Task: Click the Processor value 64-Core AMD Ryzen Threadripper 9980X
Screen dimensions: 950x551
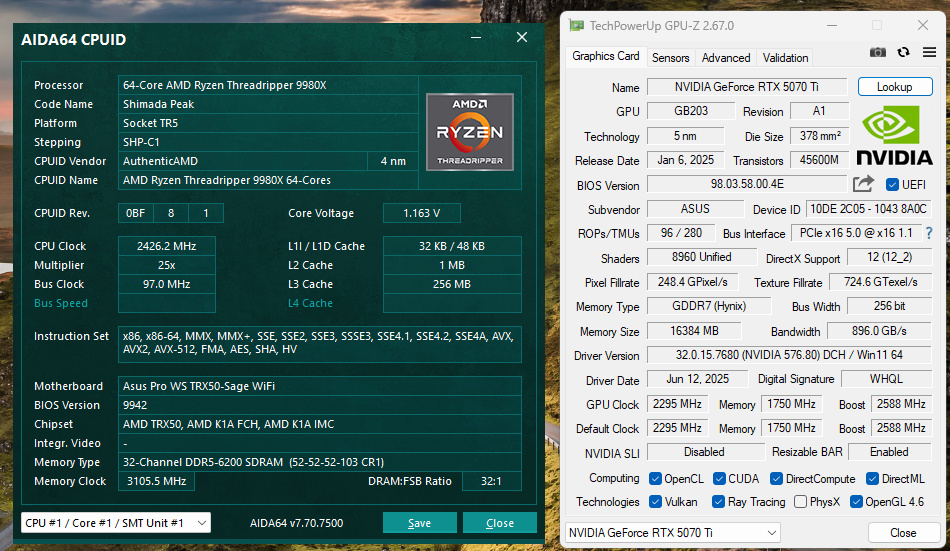Action: (x=268, y=85)
